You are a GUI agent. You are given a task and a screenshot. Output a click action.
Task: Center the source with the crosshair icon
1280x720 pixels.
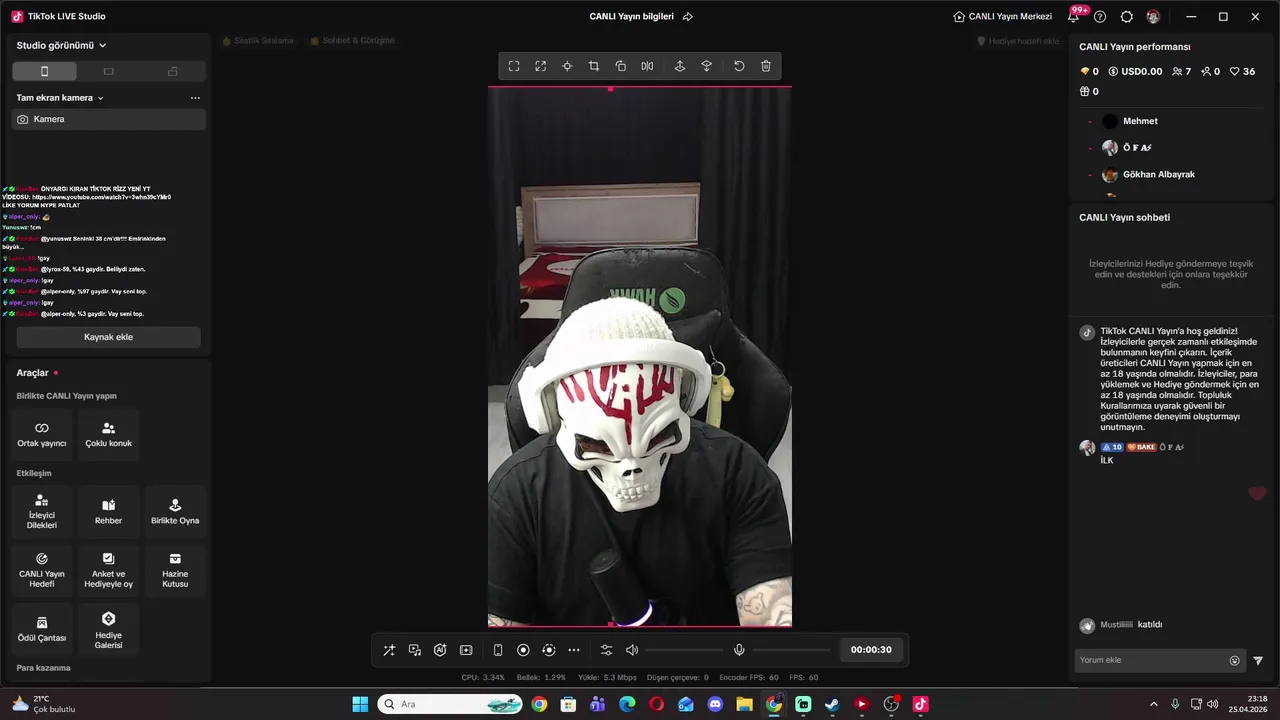(567, 66)
